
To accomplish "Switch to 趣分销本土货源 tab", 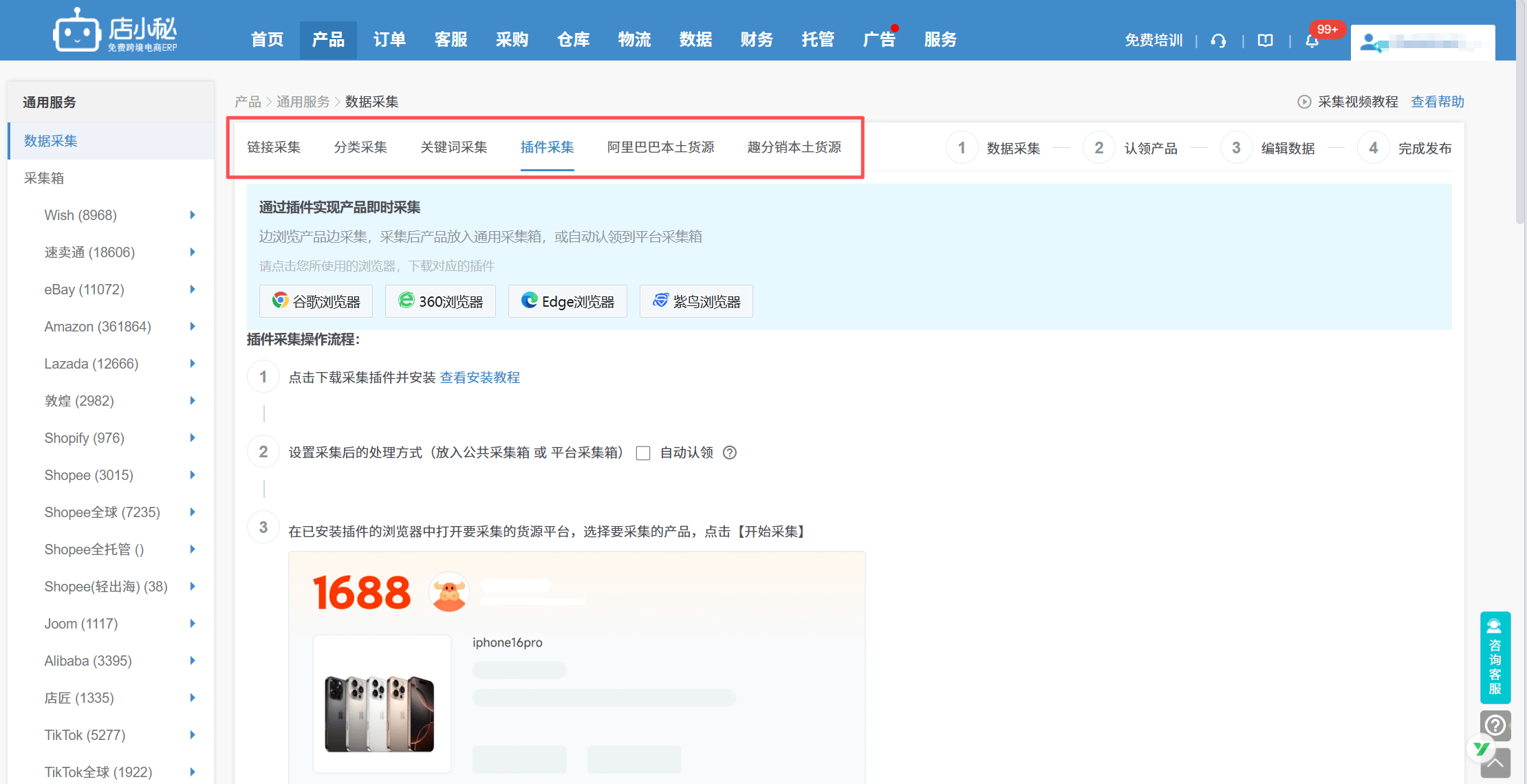I will point(794,147).
